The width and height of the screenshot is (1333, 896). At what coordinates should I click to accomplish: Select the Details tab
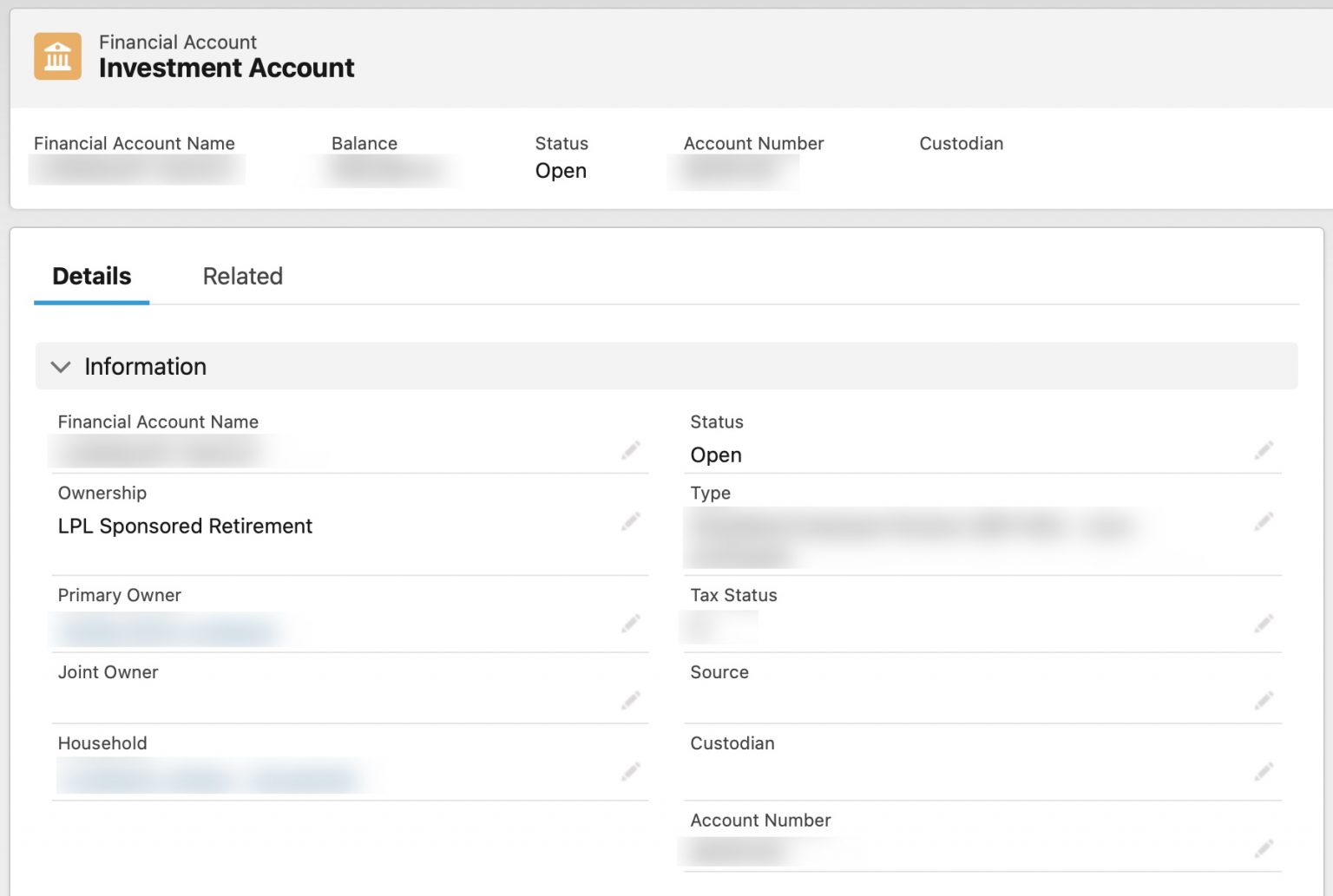click(x=92, y=277)
